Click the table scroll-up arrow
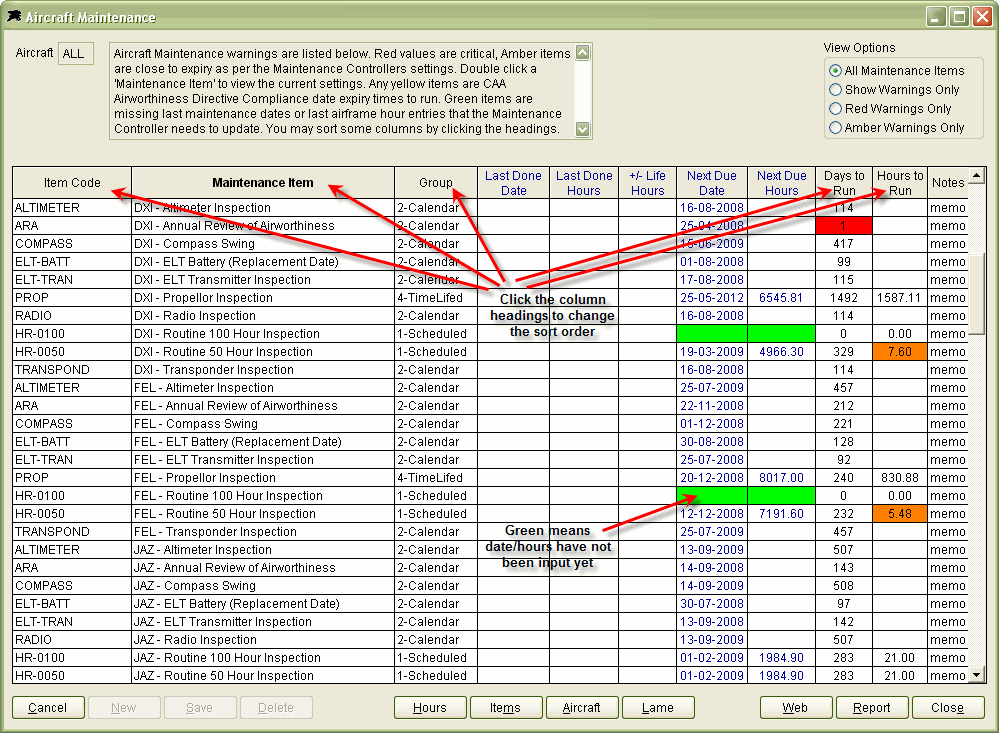 click(977, 175)
